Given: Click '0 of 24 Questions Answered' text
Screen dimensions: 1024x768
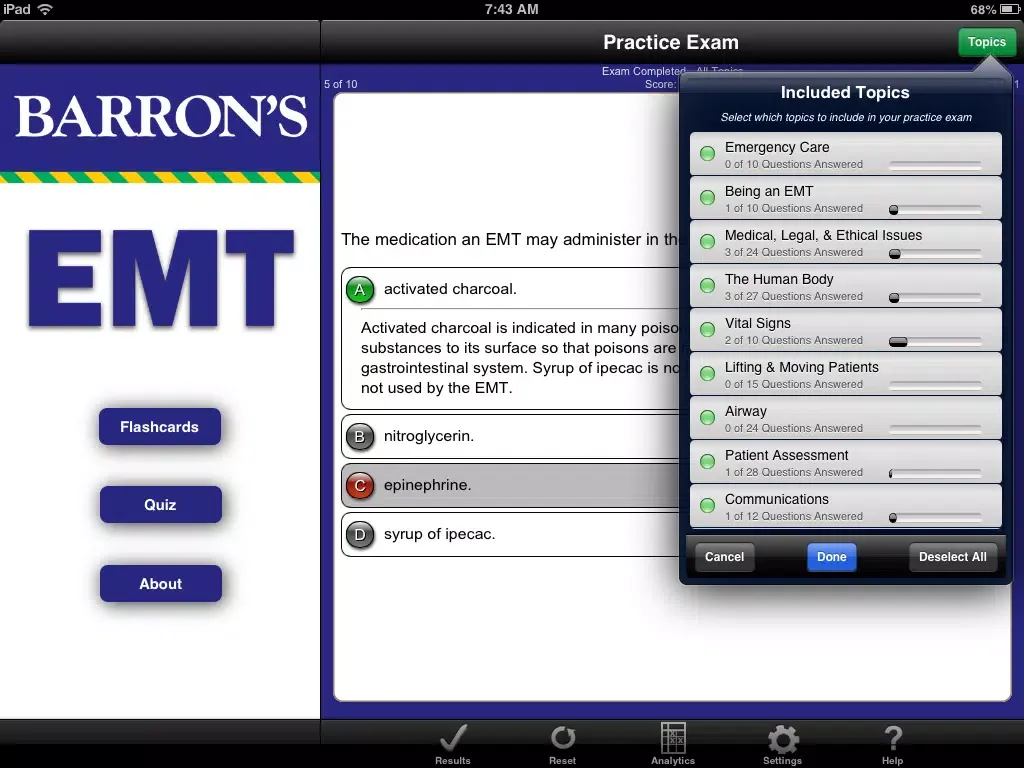Looking at the screenshot, I should coord(793,428).
